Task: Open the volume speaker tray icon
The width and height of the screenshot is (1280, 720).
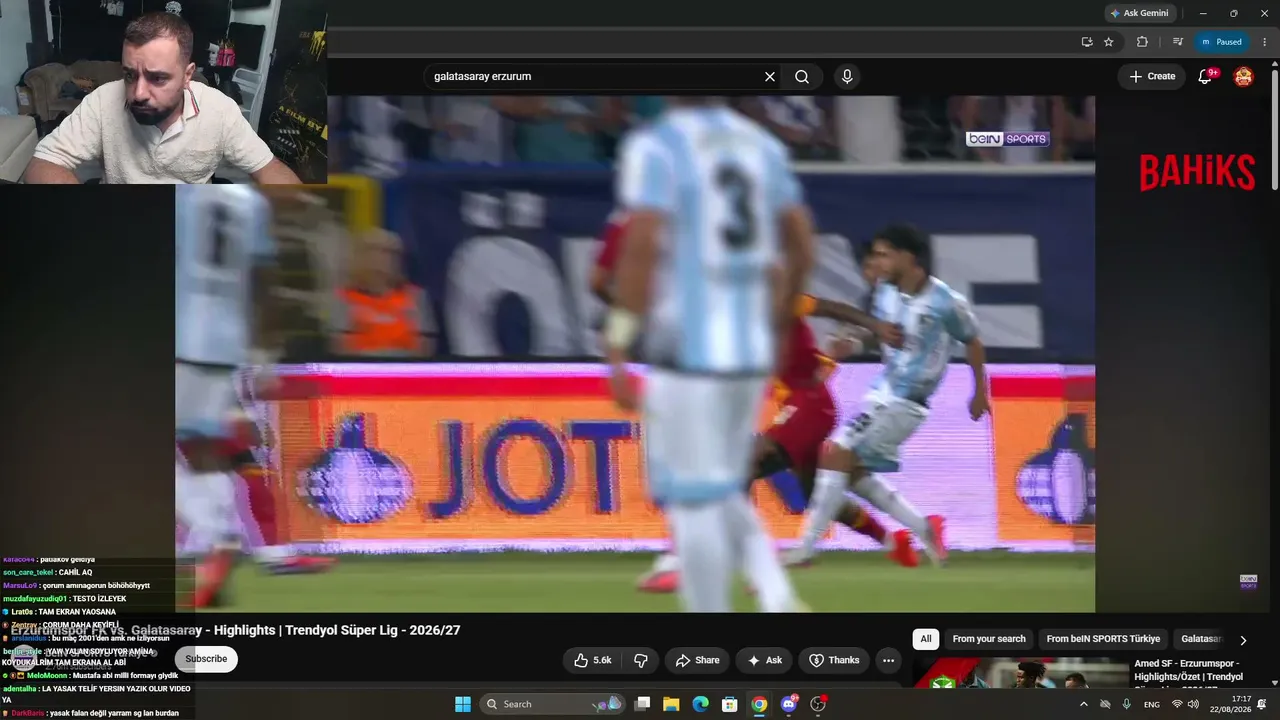Action: (1193, 704)
